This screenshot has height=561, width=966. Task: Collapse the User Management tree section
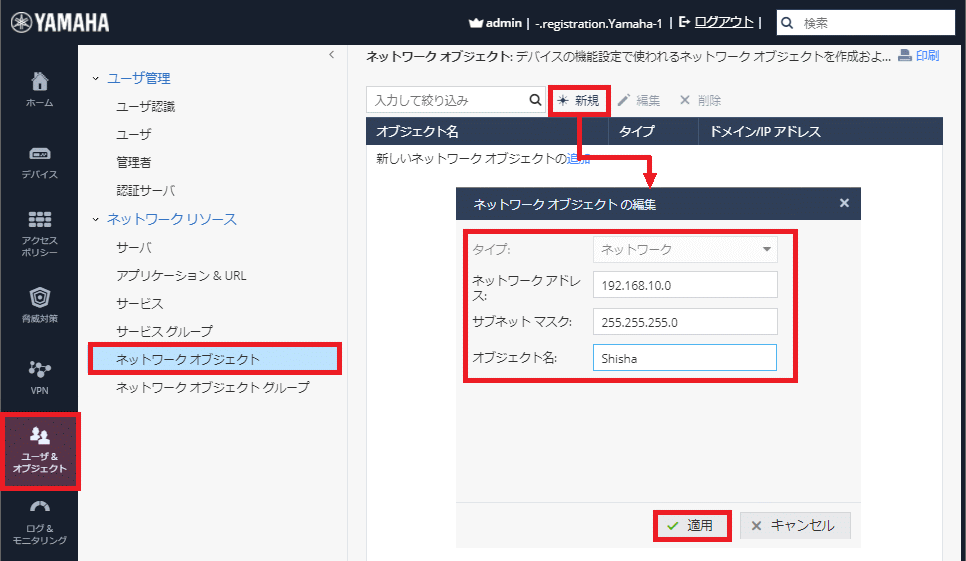(x=96, y=78)
